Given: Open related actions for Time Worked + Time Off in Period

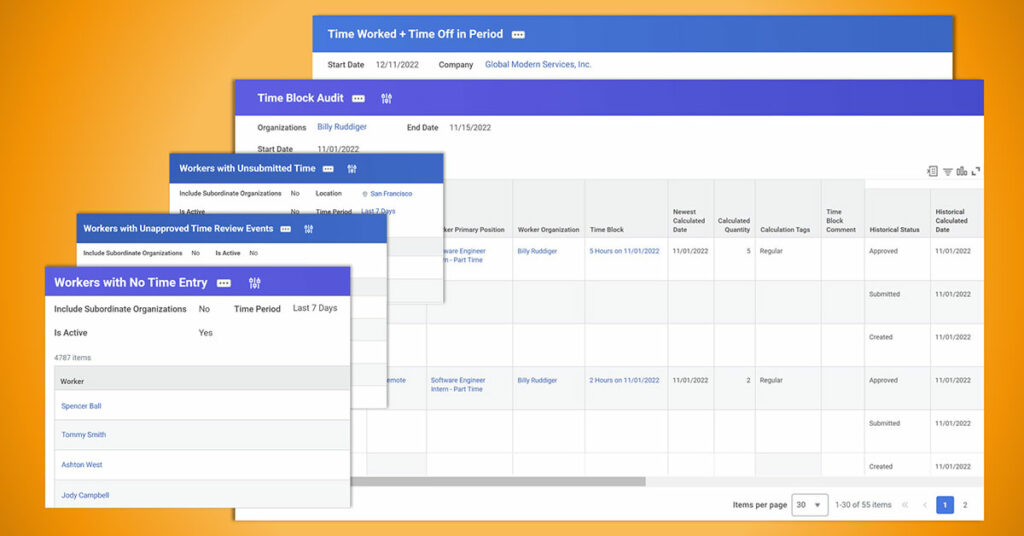Looking at the screenshot, I should click(518, 35).
